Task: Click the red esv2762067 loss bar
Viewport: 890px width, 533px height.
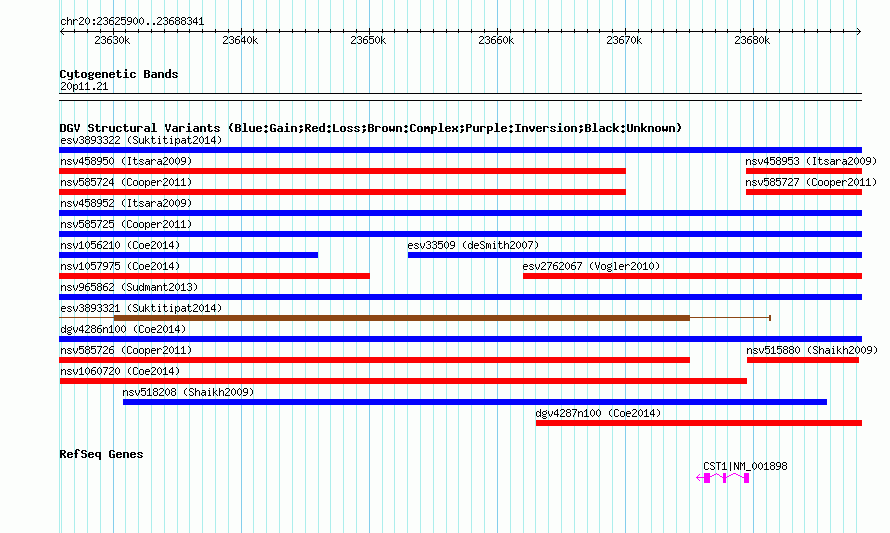Action: coord(692,276)
